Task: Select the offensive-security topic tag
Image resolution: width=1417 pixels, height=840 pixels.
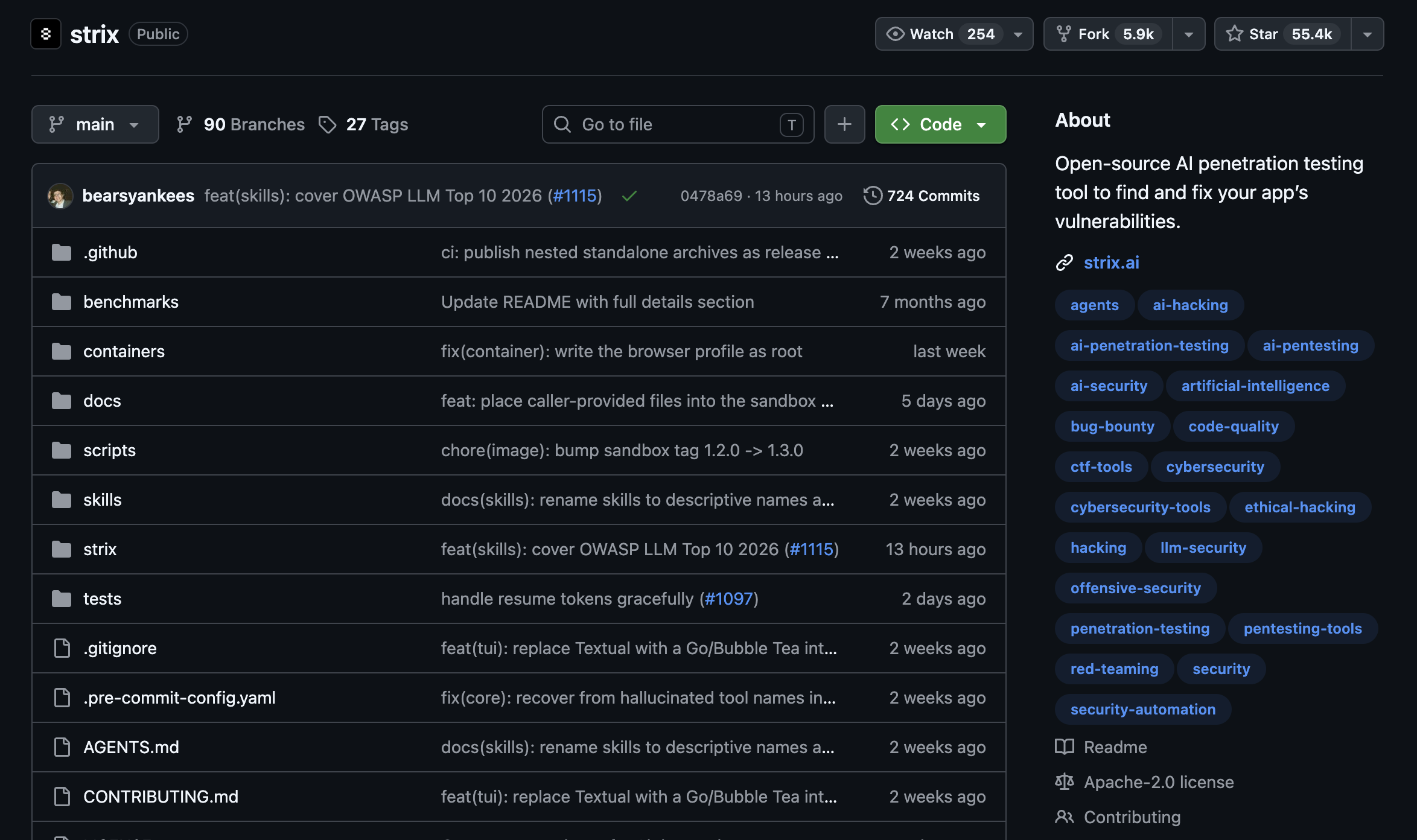Action: [1135, 588]
